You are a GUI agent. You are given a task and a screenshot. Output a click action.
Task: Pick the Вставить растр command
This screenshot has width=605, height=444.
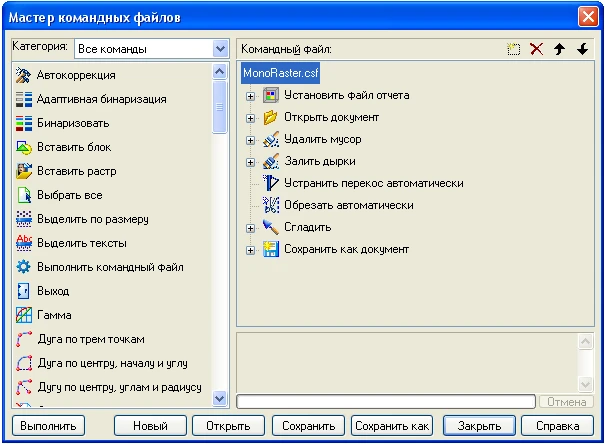click(x=76, y=171)
